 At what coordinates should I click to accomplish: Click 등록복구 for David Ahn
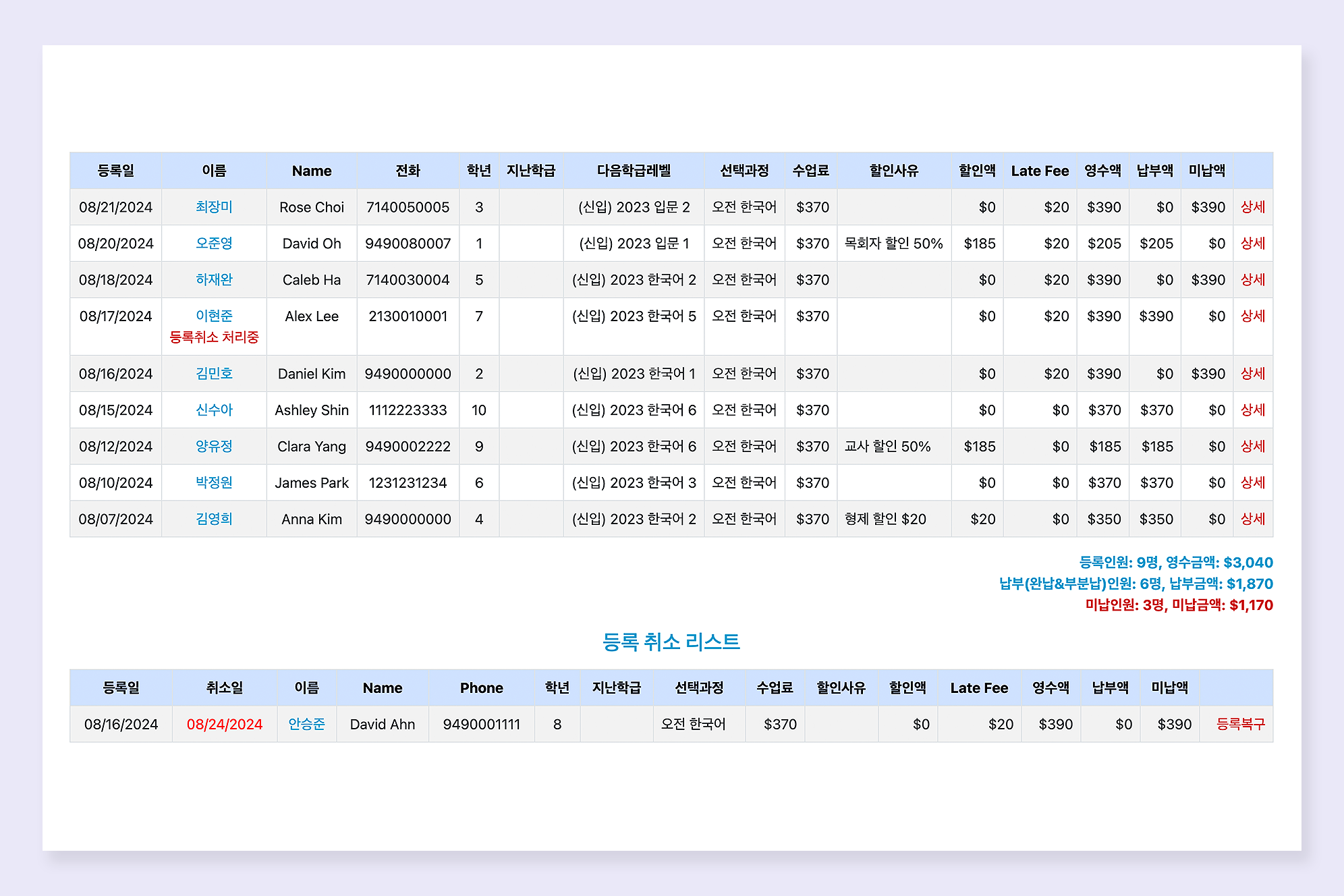pos(1239,725)
